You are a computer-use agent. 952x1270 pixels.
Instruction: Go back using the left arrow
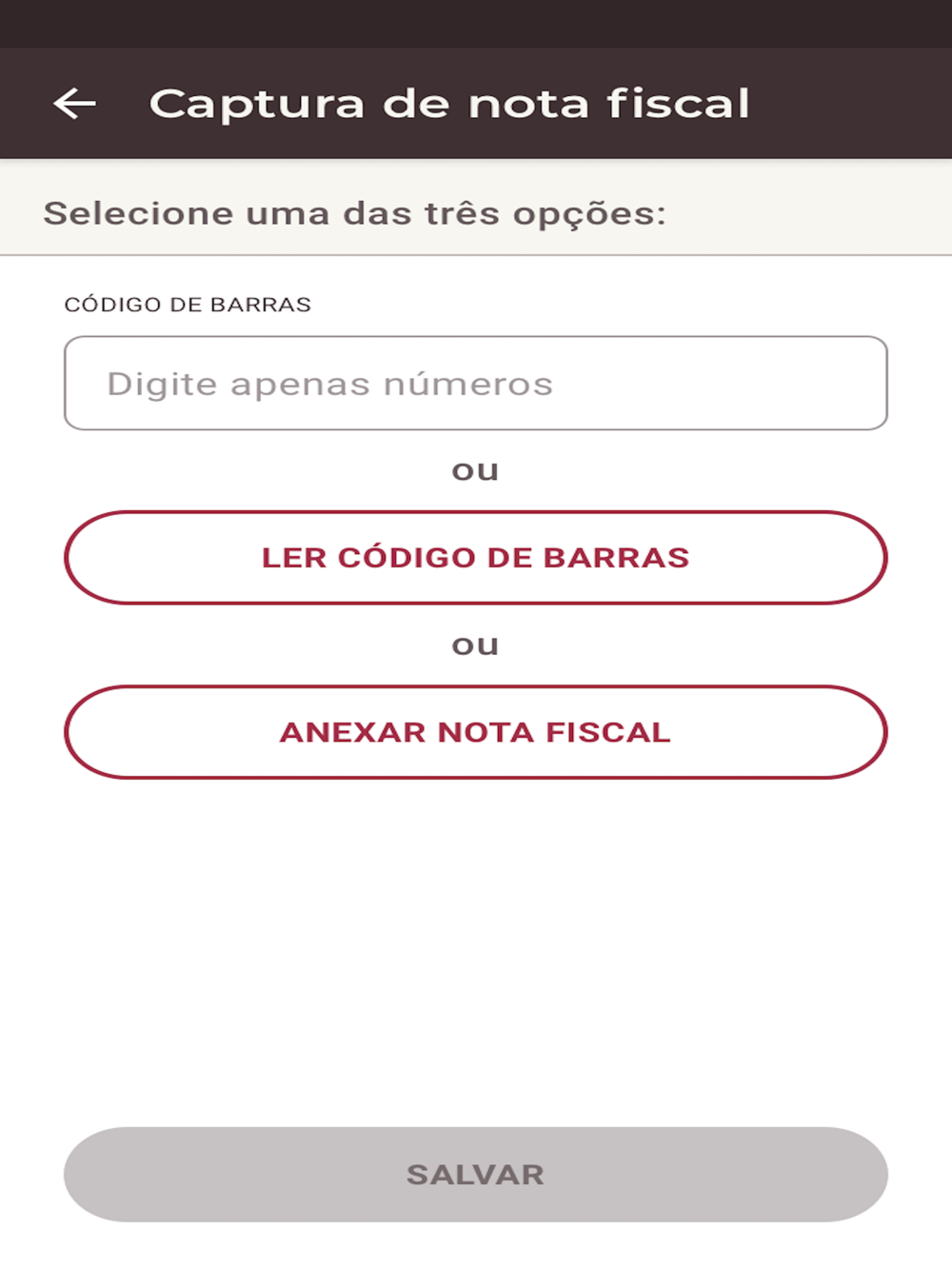coord(75,103)
